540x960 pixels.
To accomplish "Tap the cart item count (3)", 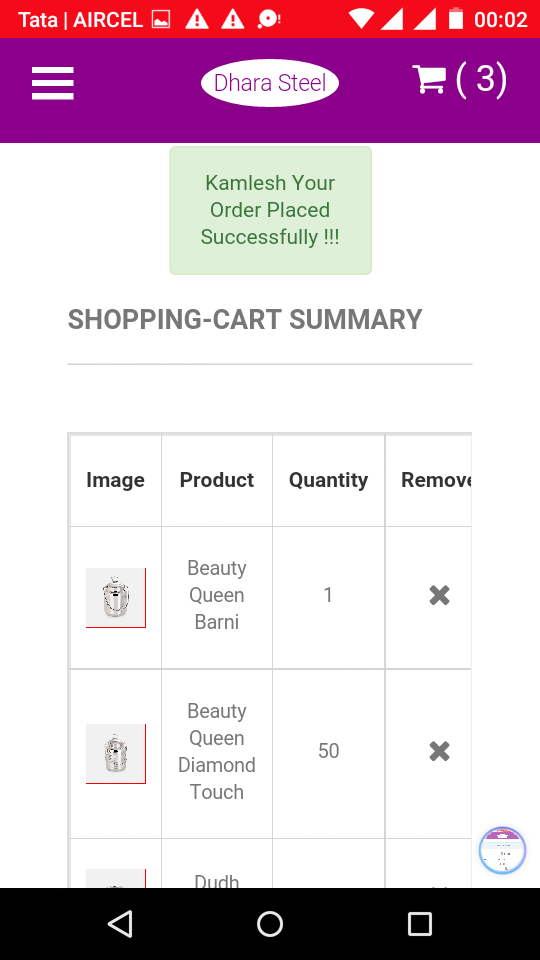I will (482, 80).
